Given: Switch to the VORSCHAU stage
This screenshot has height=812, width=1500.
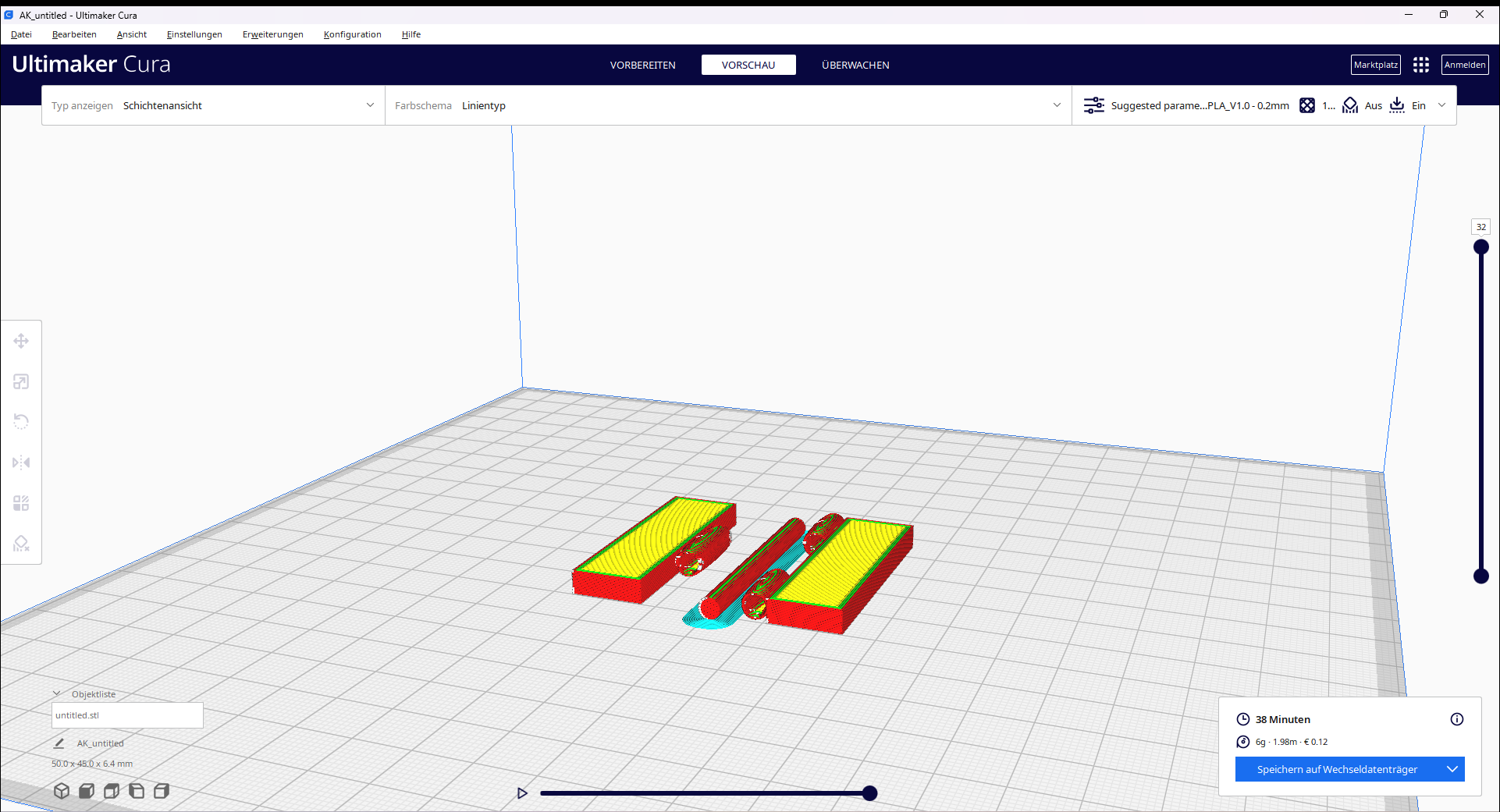Looking at the screenshot, I should (748, 65).
